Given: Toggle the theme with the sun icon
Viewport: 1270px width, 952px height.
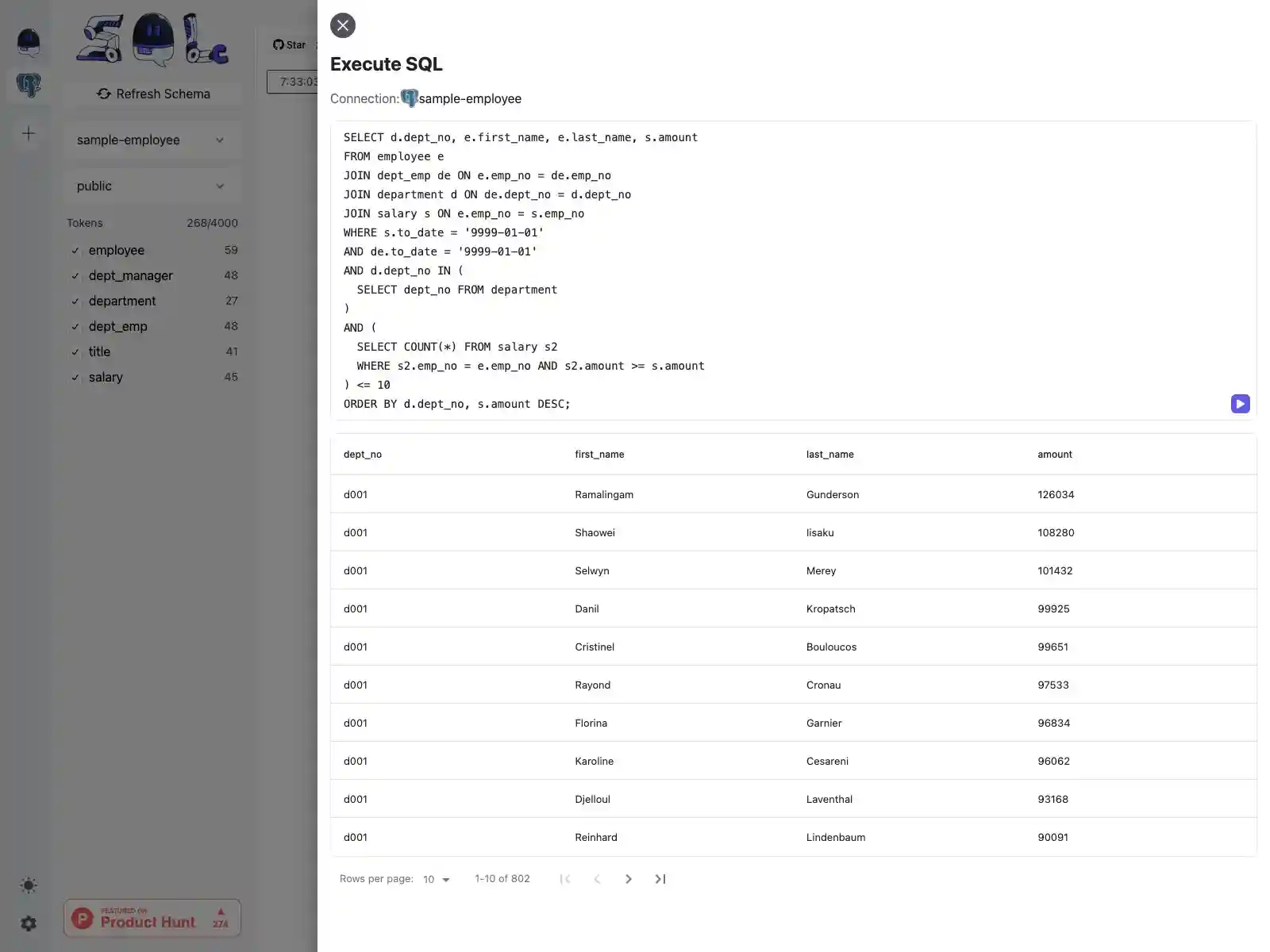Looking at the screenshot, I should coord(29,885).
